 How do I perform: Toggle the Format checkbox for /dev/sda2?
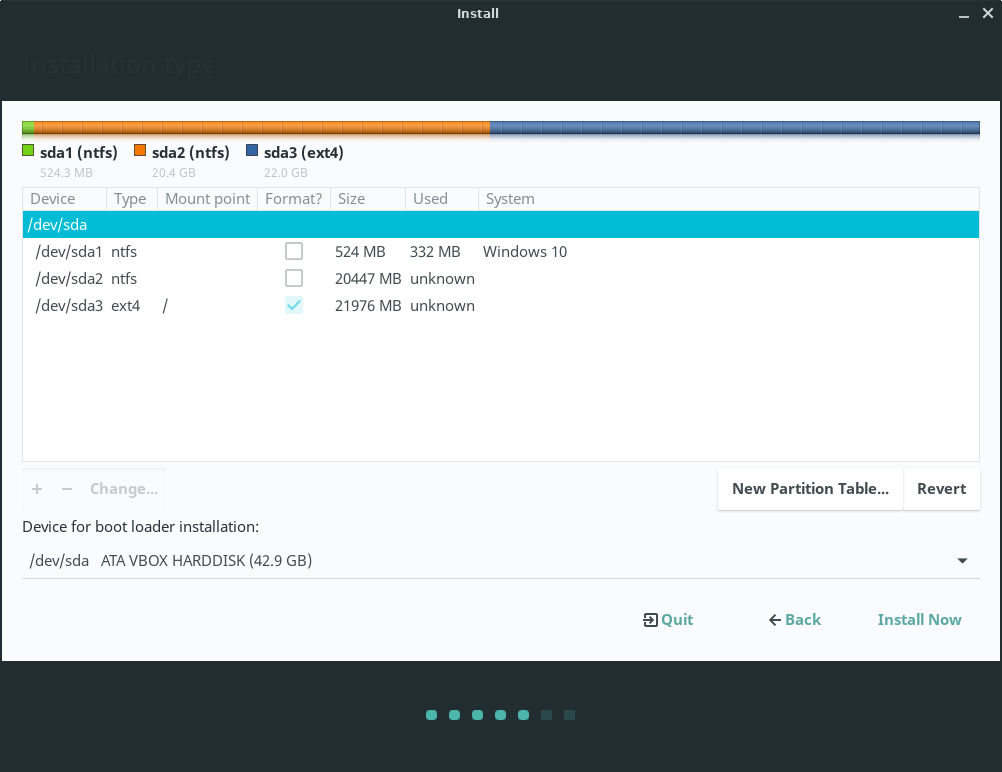(294, 278)
